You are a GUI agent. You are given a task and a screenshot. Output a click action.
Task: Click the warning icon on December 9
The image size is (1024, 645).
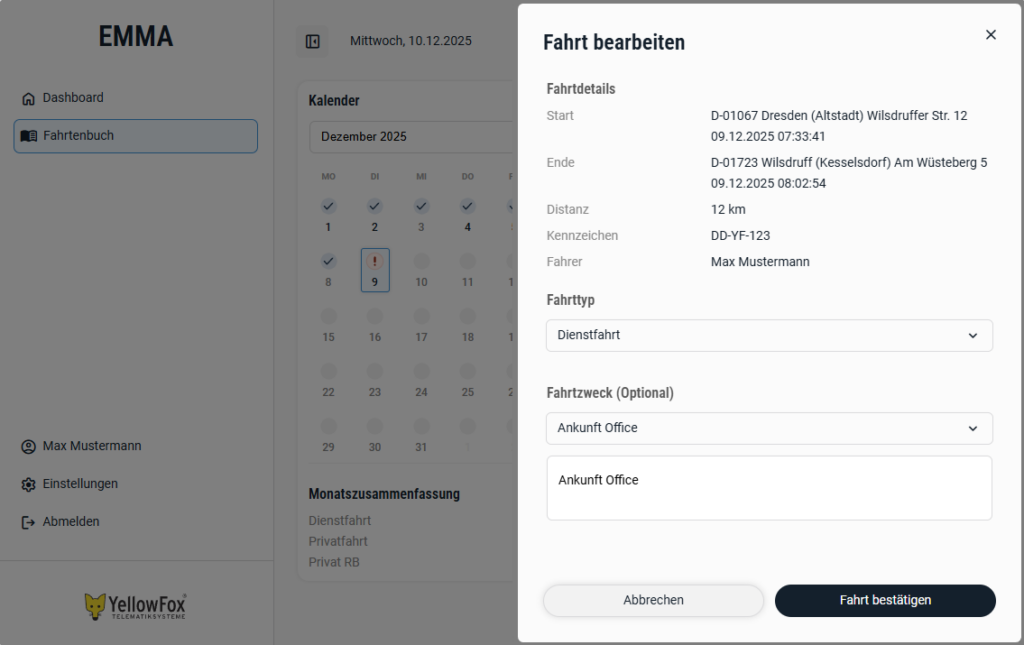[x=375, y=261]
